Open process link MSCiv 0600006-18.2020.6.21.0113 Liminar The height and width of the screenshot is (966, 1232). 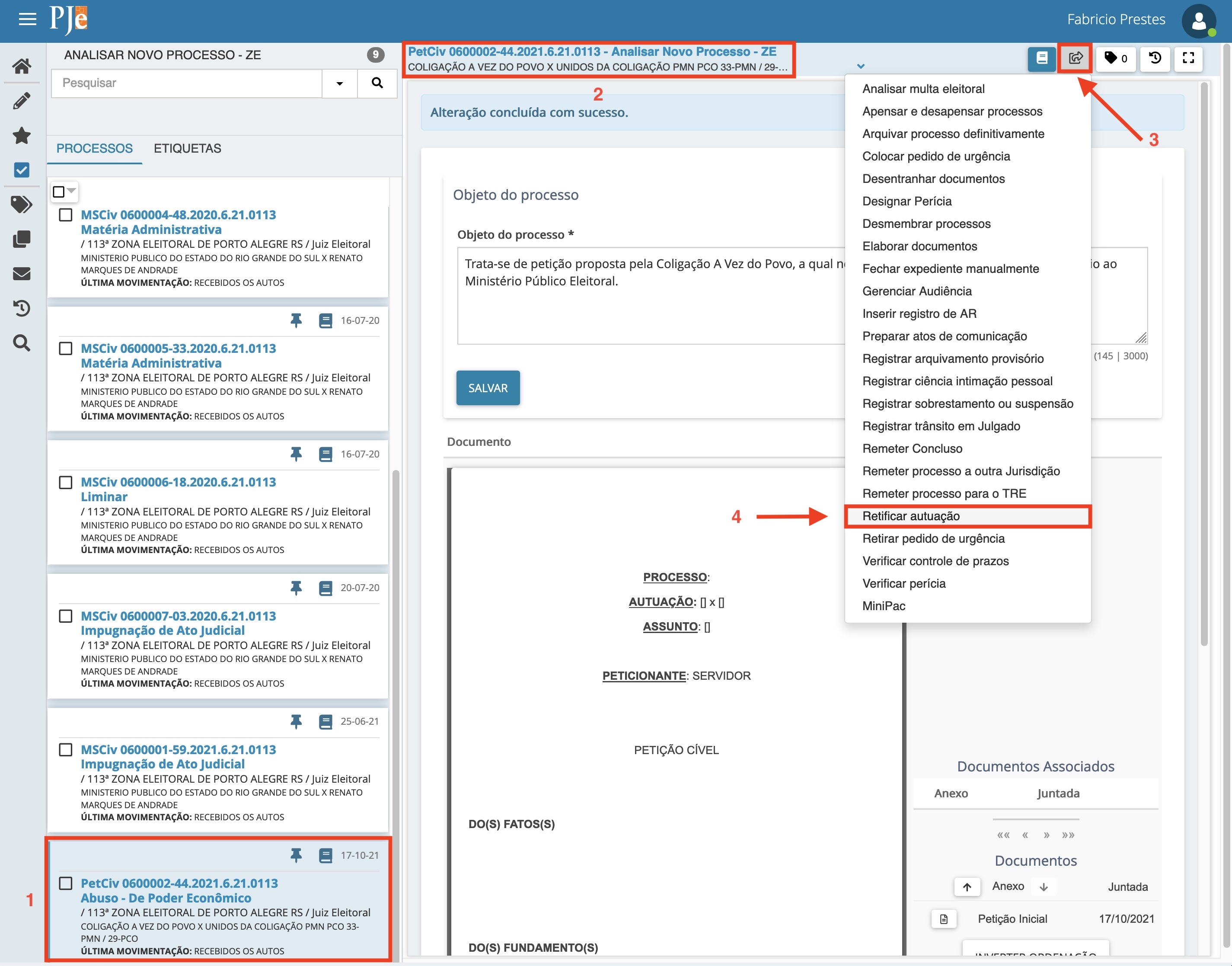click(178, 489)
